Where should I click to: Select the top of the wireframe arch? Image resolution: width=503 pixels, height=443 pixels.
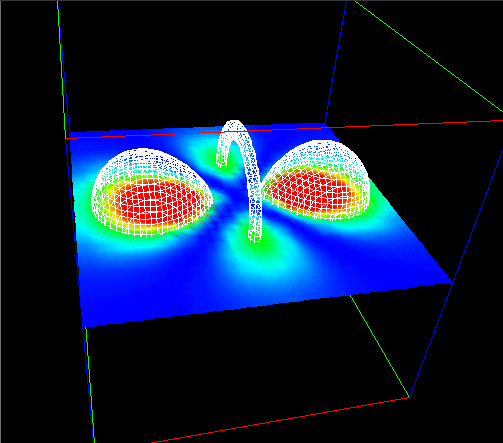pyautogui.click(x=235, y=126)
